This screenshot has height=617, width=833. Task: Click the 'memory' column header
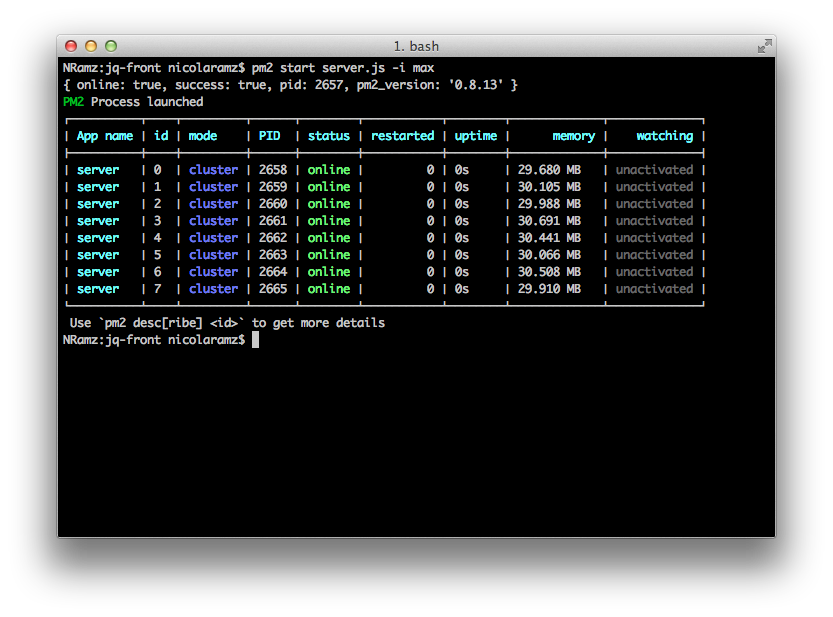coord(573,136)
